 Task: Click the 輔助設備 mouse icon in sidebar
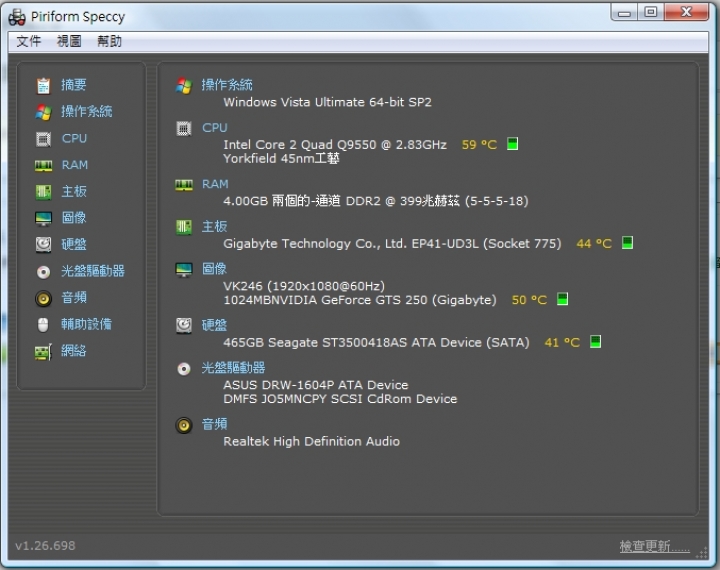coord(43,325)
